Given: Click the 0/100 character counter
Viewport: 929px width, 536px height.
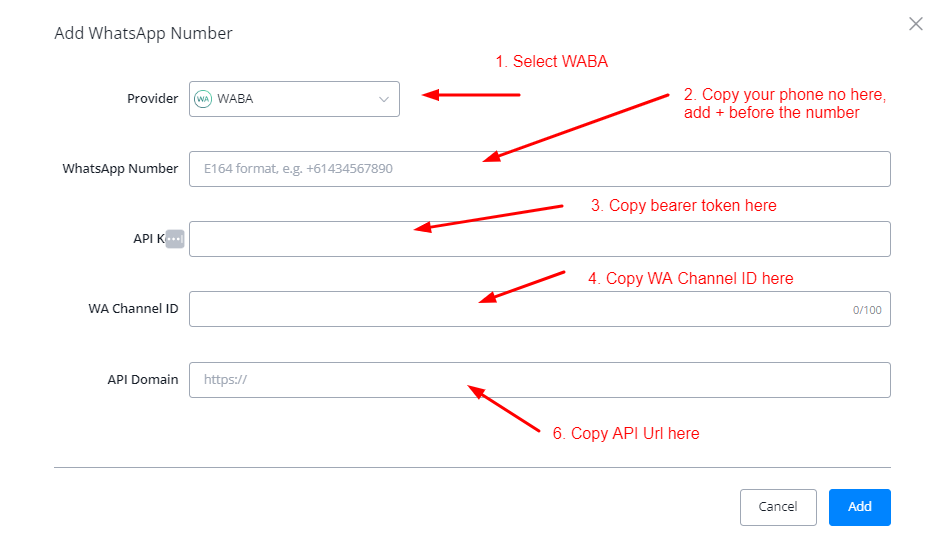Looking at the screenshot, I should click(867, 310).
